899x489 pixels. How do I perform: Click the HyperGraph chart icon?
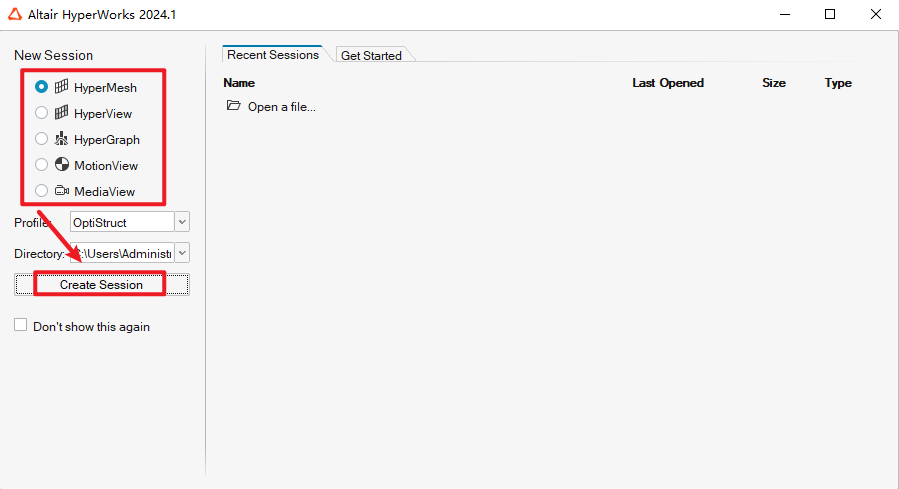click(61, 139)
